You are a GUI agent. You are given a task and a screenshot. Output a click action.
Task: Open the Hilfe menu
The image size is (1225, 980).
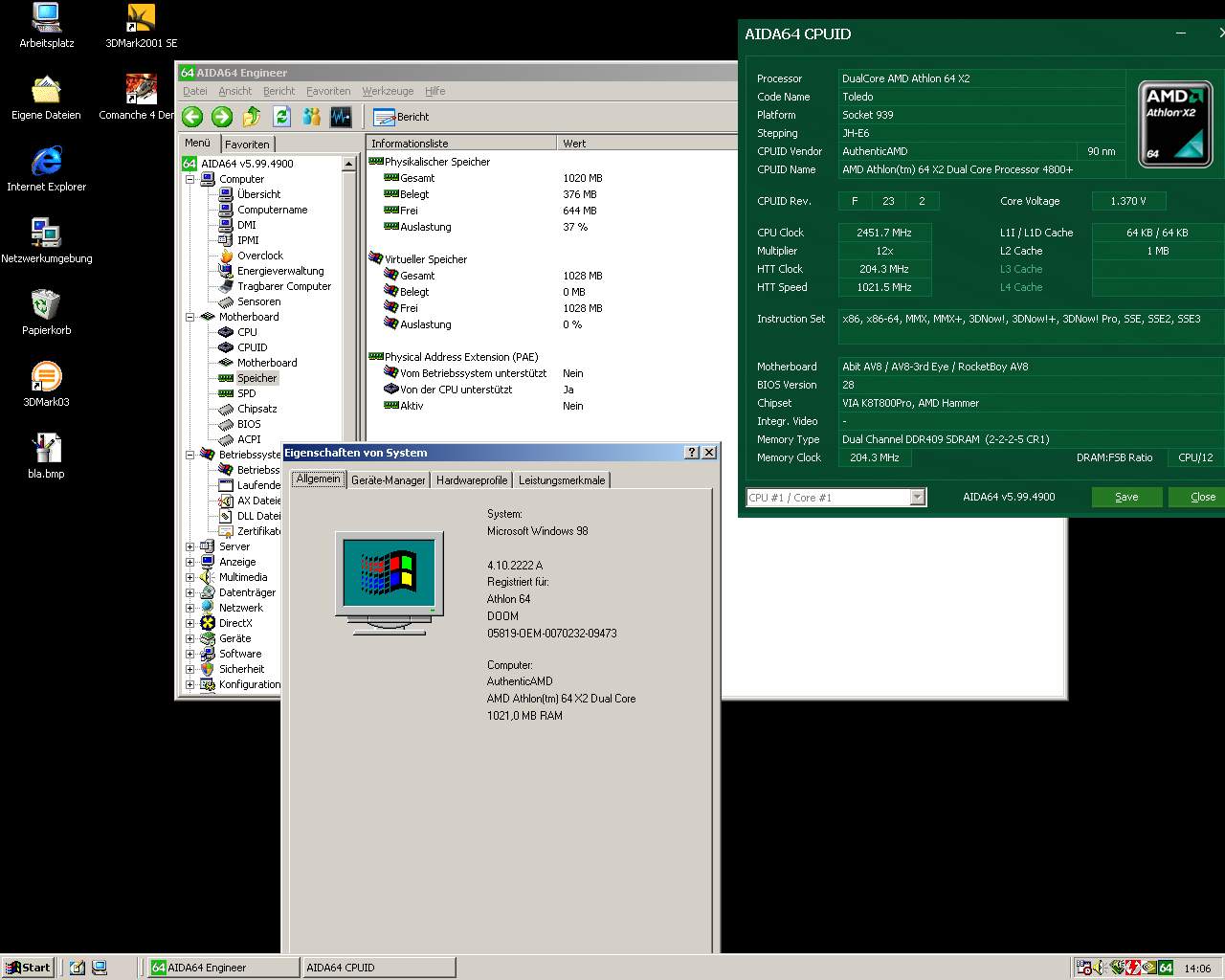435,91
